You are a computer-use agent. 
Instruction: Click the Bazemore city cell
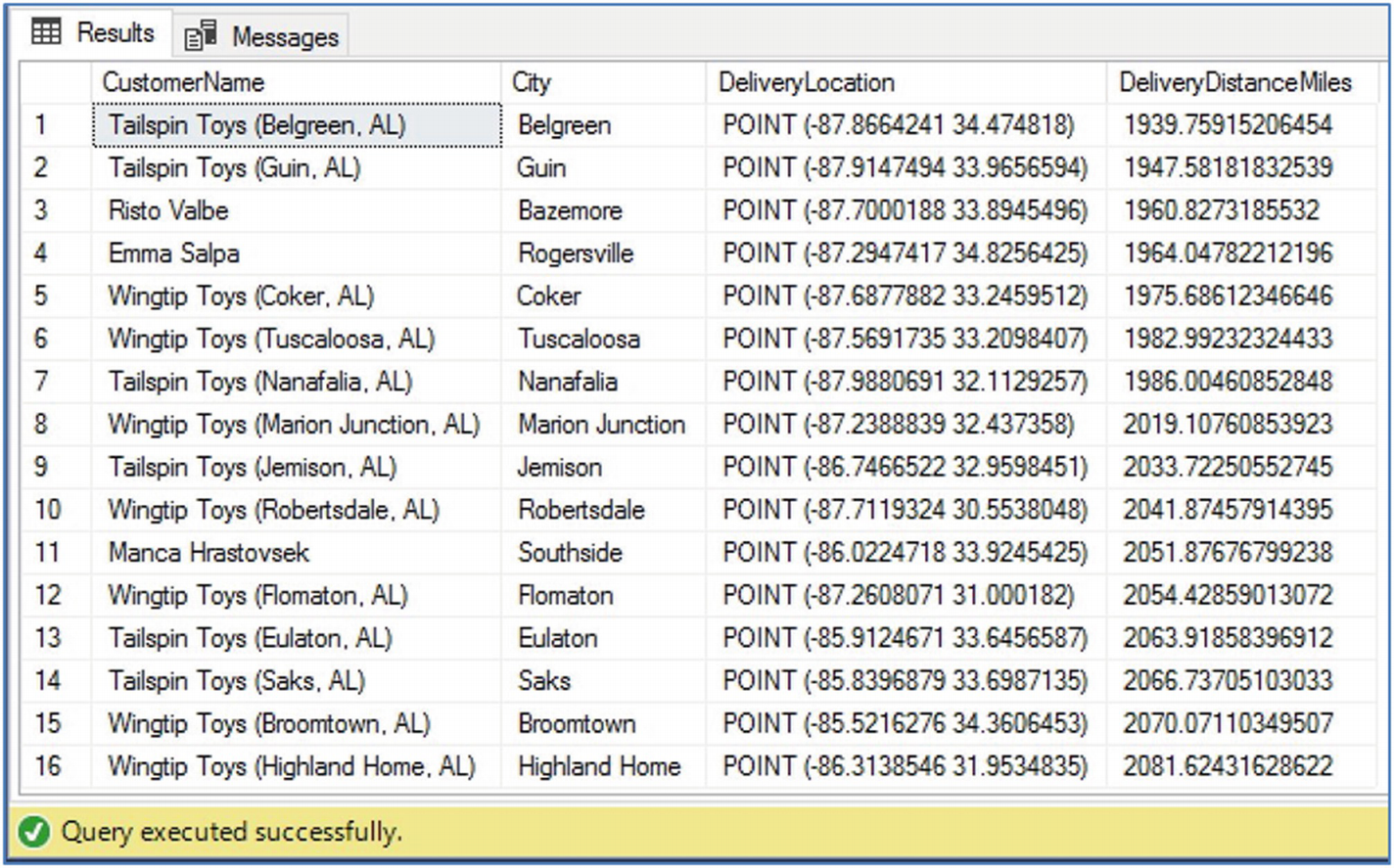click(603, 210)
